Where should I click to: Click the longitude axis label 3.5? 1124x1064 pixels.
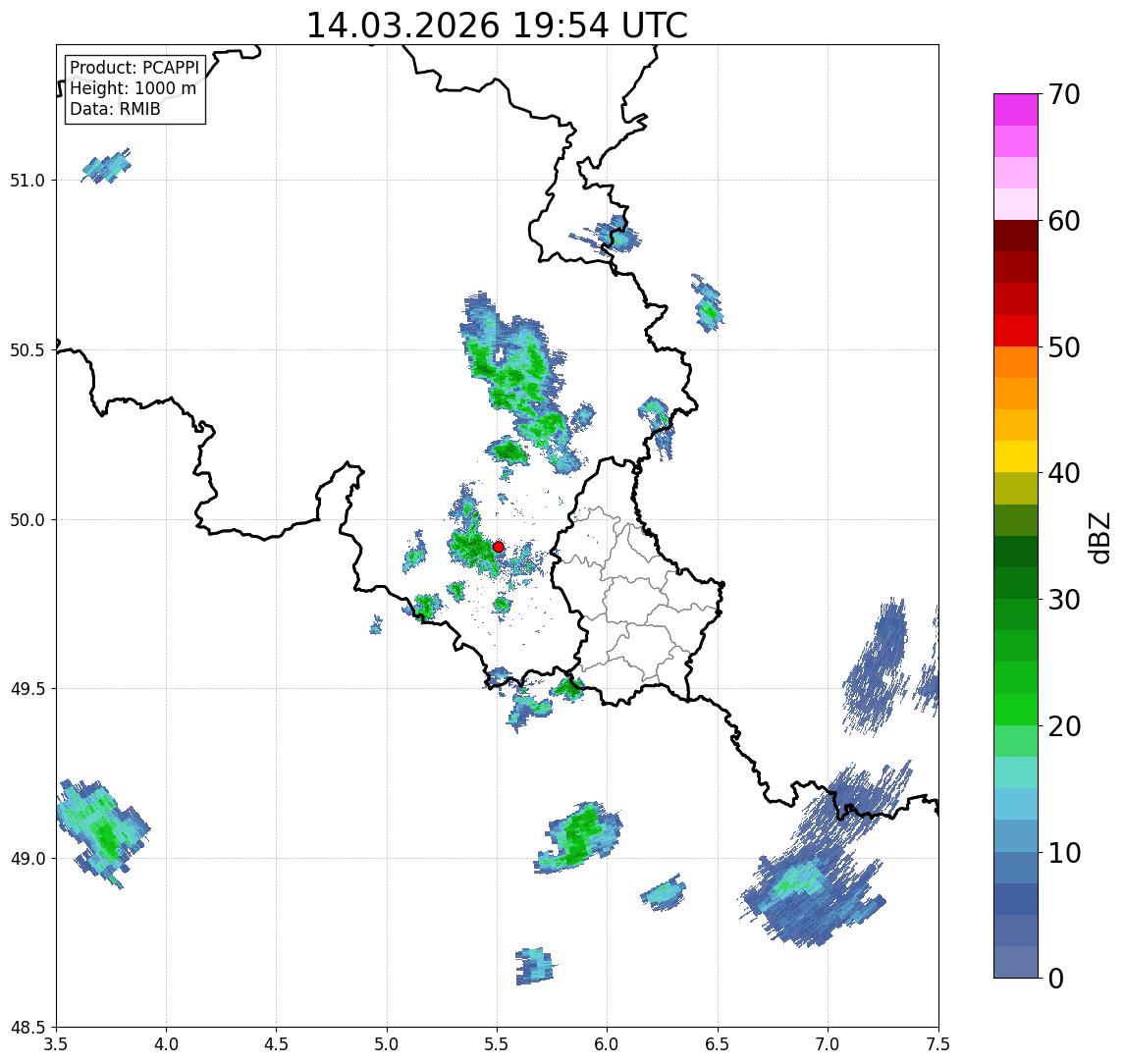tap(56, 1044)
